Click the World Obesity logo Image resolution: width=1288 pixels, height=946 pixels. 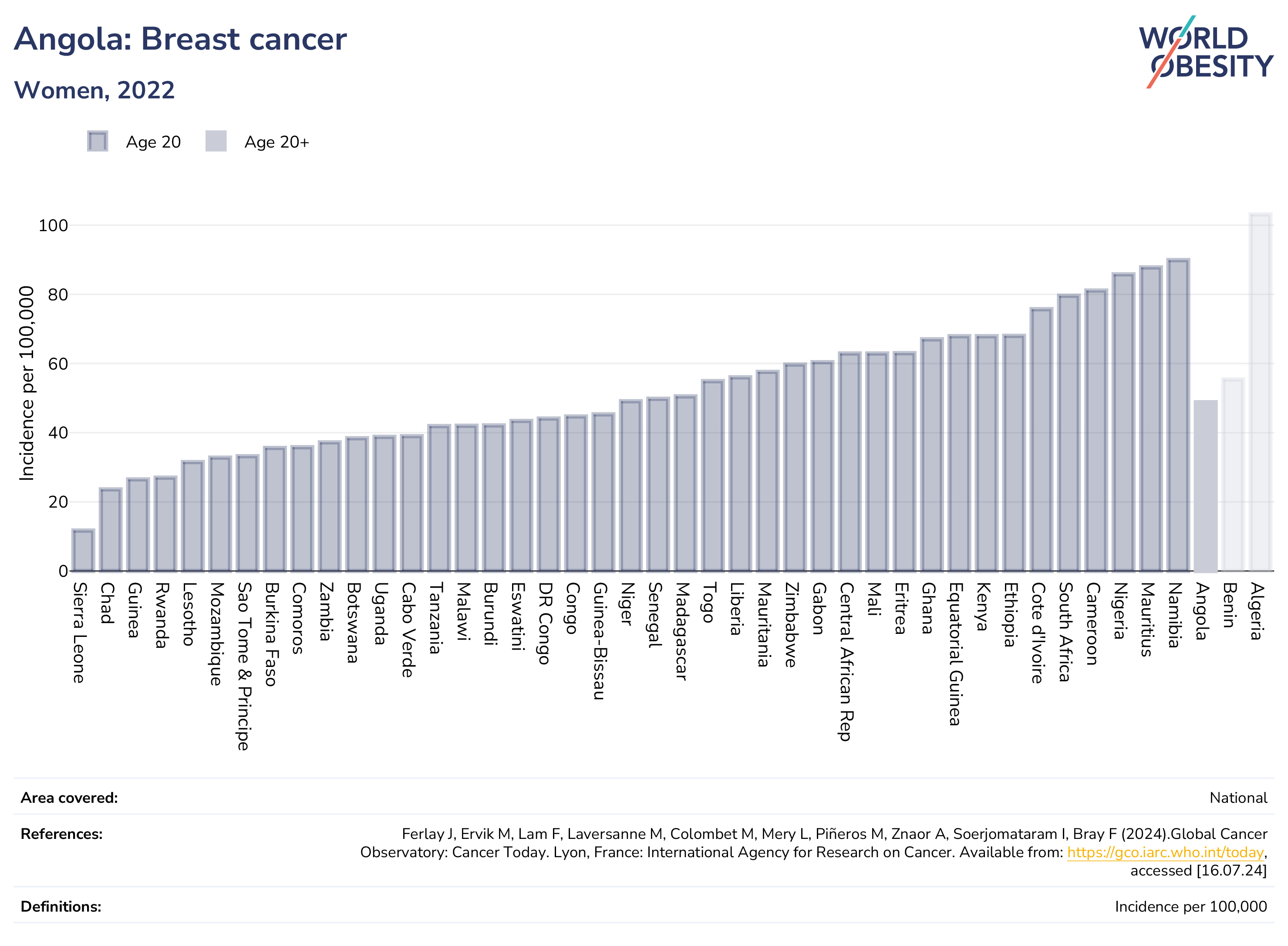click(1206, 52)
